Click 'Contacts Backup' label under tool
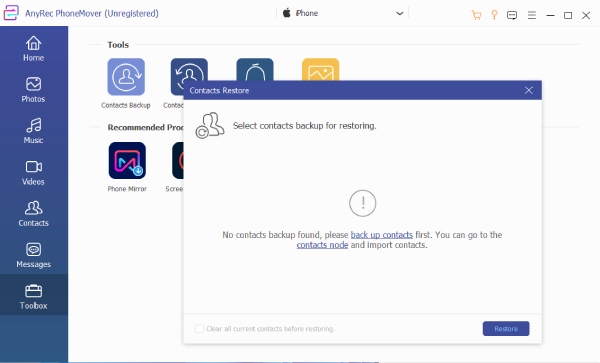 pyautogui.click(x=126, y=105)
